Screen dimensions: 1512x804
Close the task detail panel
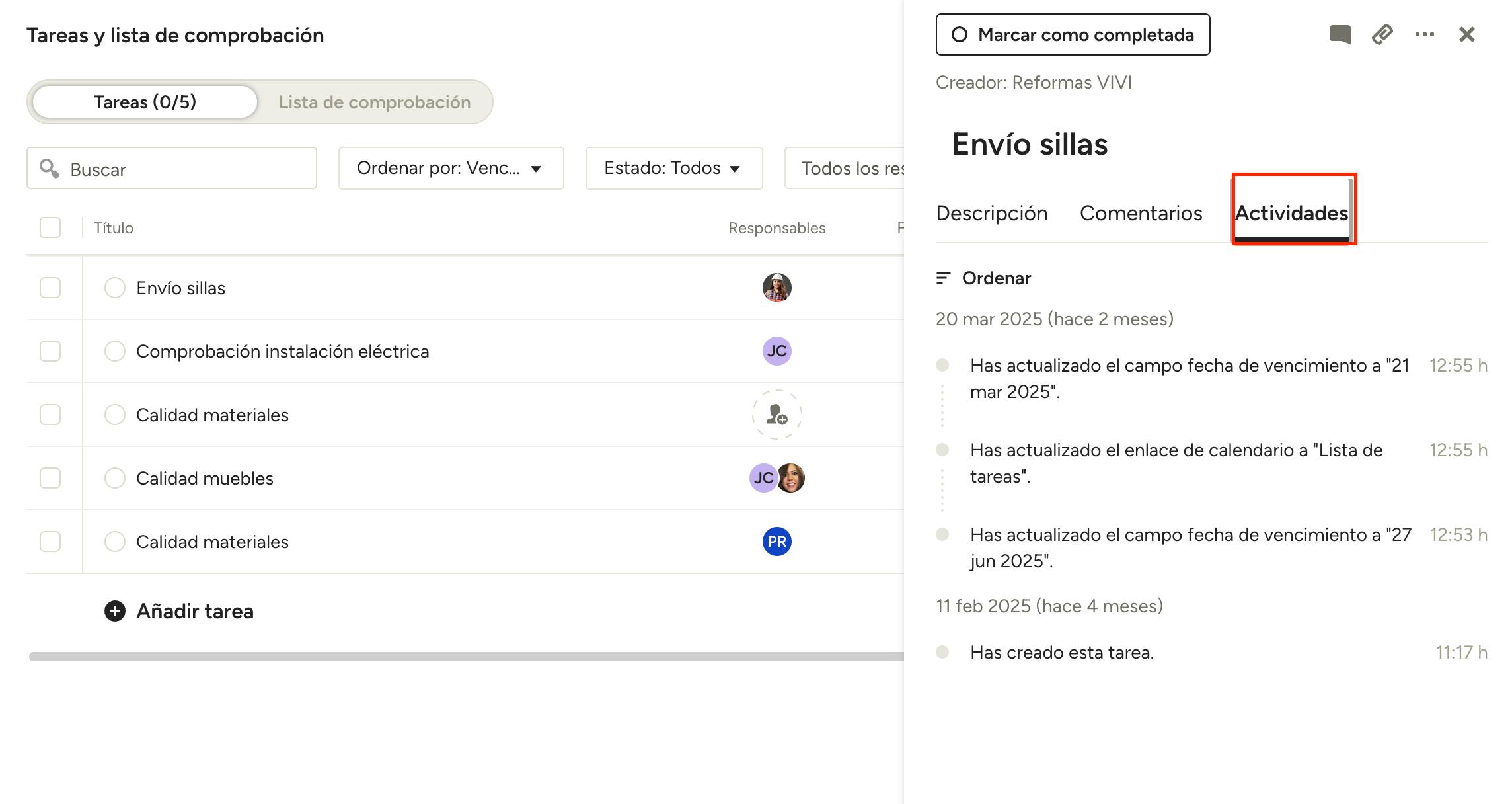coord(1466,34)
